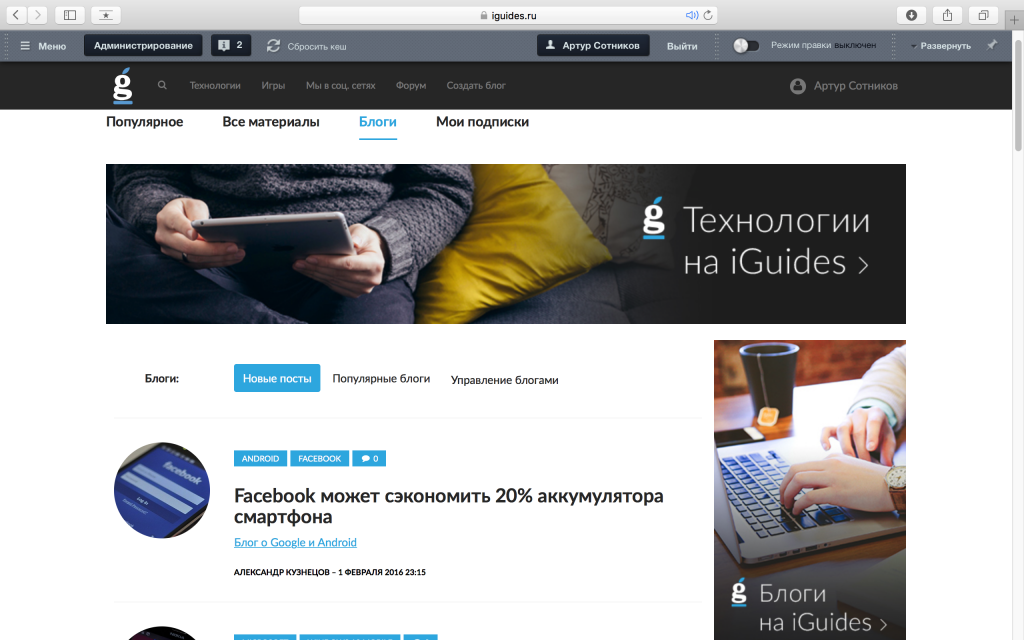The height and width of the screenshot is (640, 1024).
Task: Open Top Sites star button
Action: point(106,14)
